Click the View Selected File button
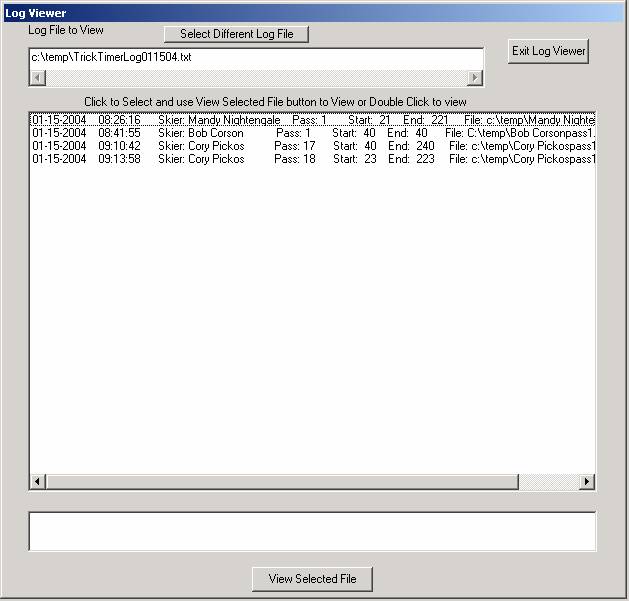Viewport: 629px width, 601px height. click(311, 579)
